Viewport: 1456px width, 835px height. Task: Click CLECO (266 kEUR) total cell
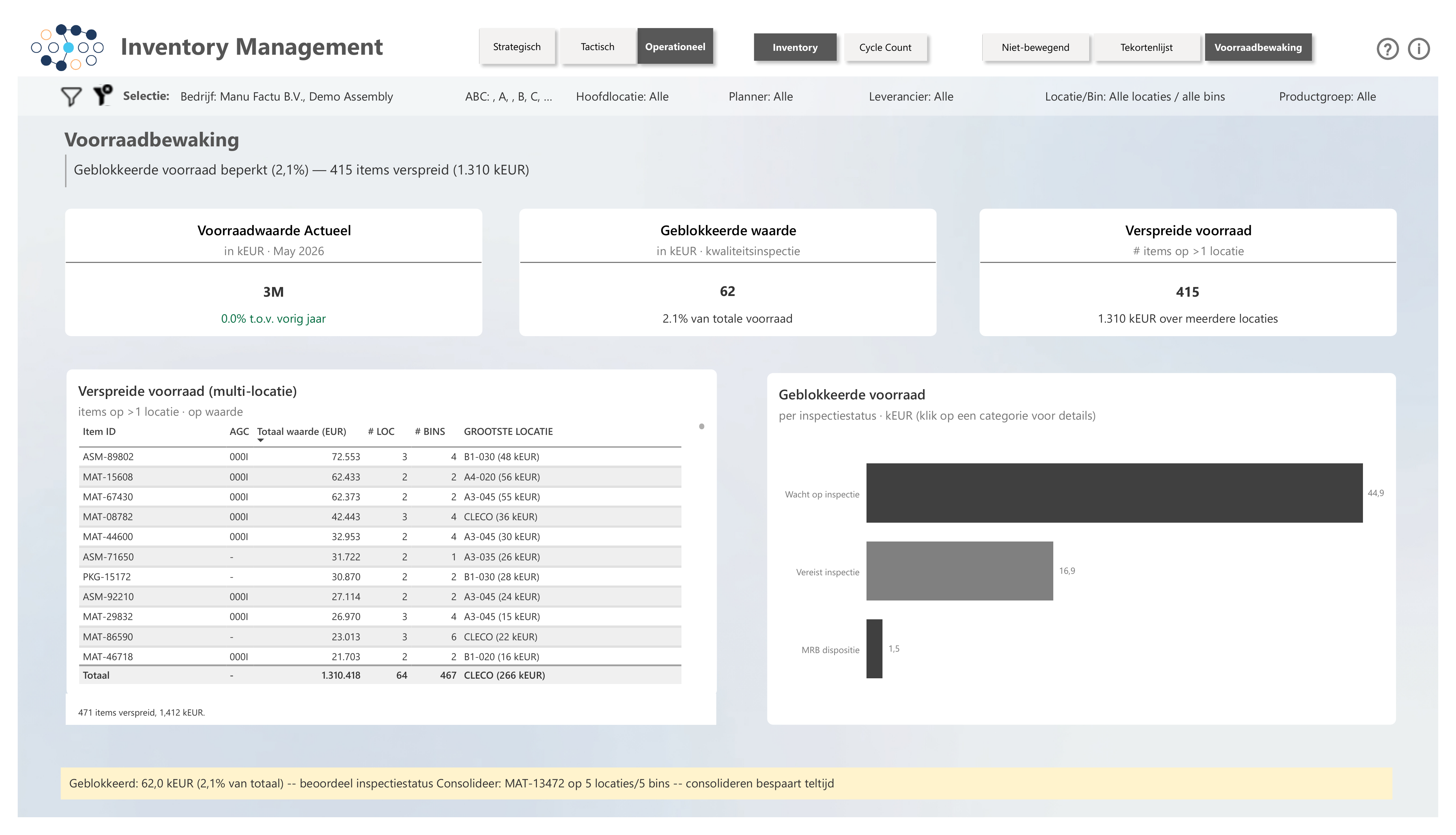pyautogui.click(x=504, y=675)
